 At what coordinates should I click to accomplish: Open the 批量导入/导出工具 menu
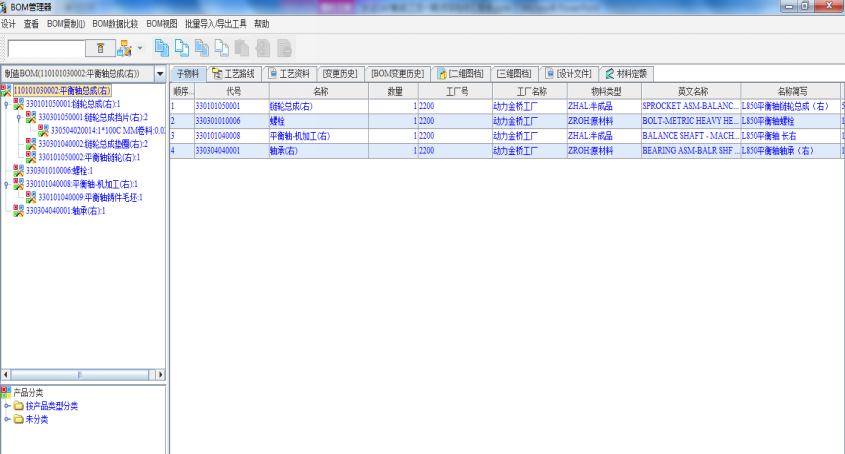coord(216,24)
